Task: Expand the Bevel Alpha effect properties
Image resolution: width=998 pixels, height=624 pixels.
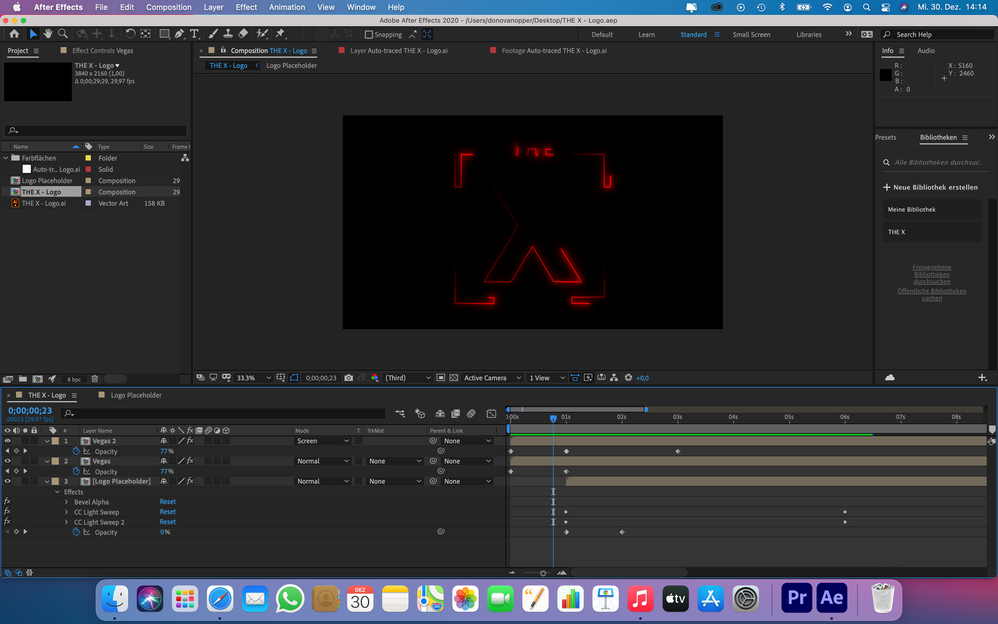Action: click(x=66, y=502)
